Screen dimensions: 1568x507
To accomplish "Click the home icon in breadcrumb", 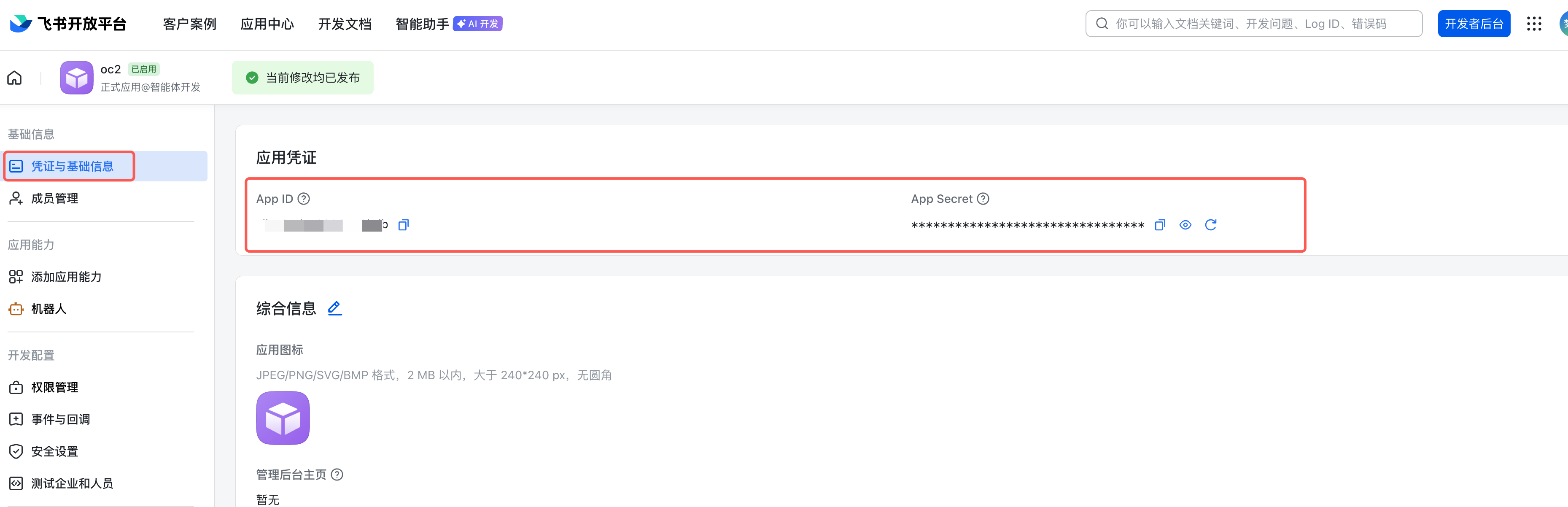I will point(15,78).
